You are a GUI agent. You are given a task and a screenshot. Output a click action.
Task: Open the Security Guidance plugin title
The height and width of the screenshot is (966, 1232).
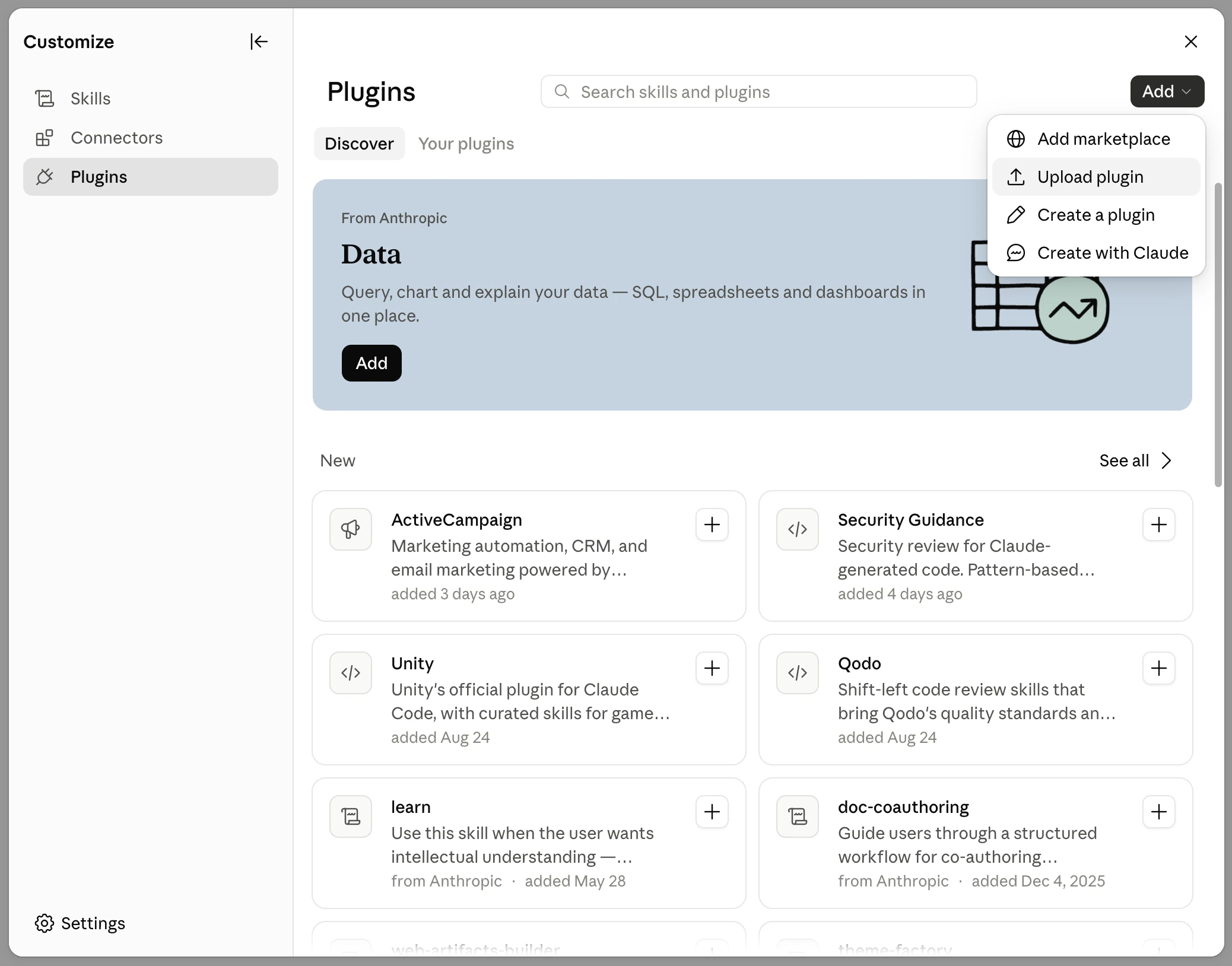911,520
